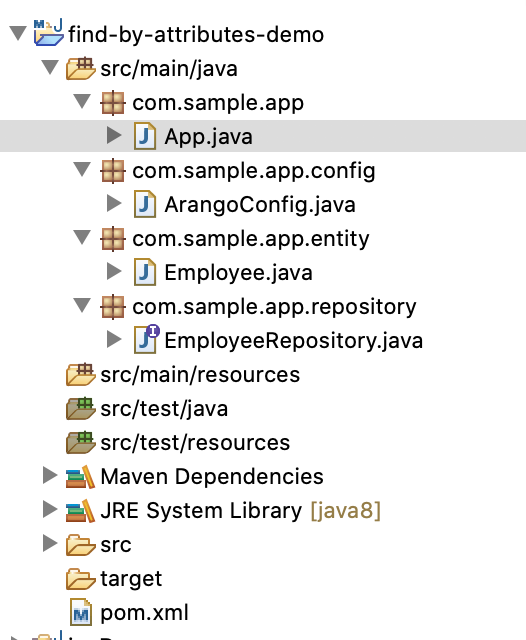Collapse the com.sample.app.entity package
The image size is (526, 640).
82,238
